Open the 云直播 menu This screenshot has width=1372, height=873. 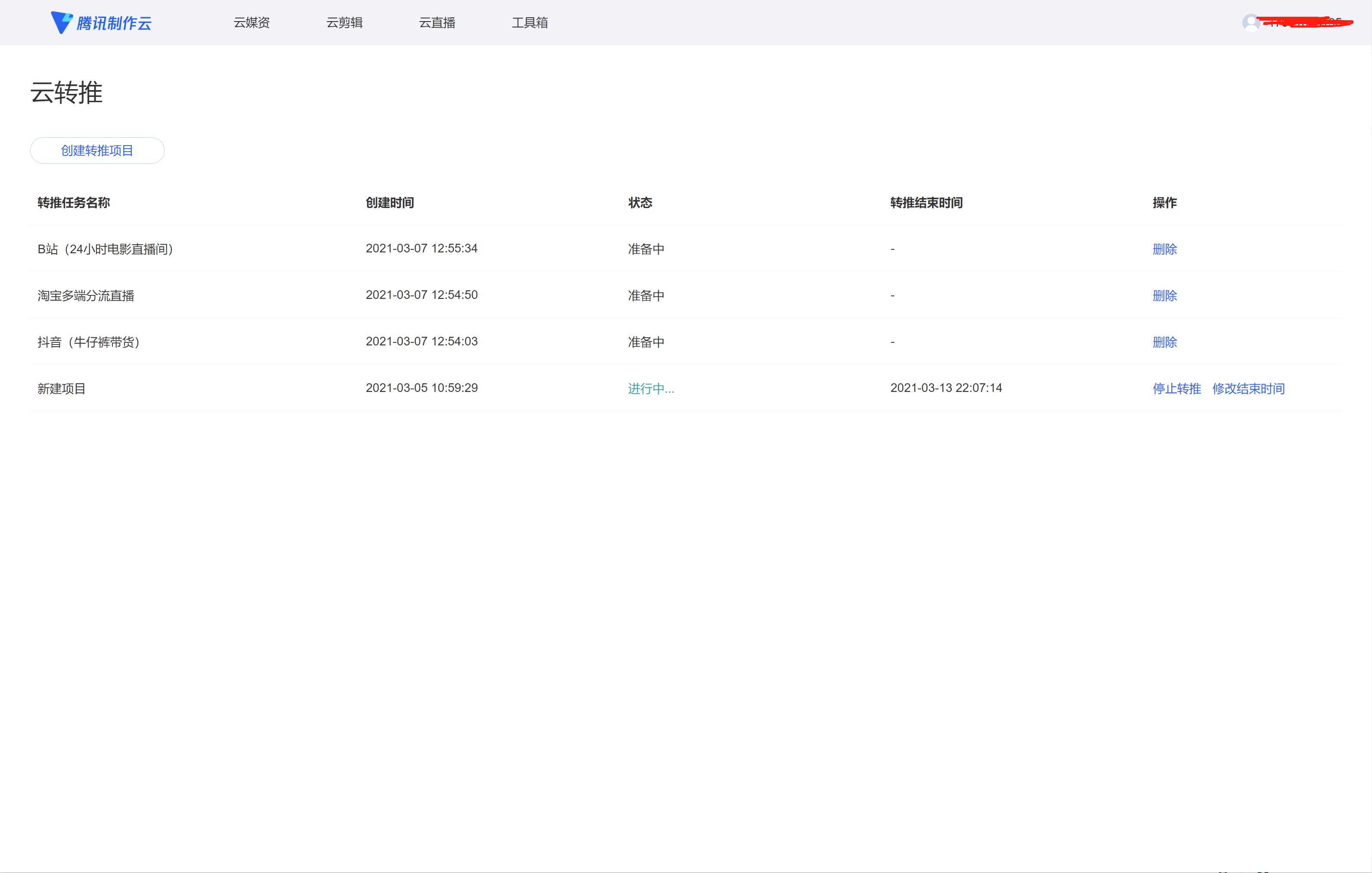click(x=437, y=23)
